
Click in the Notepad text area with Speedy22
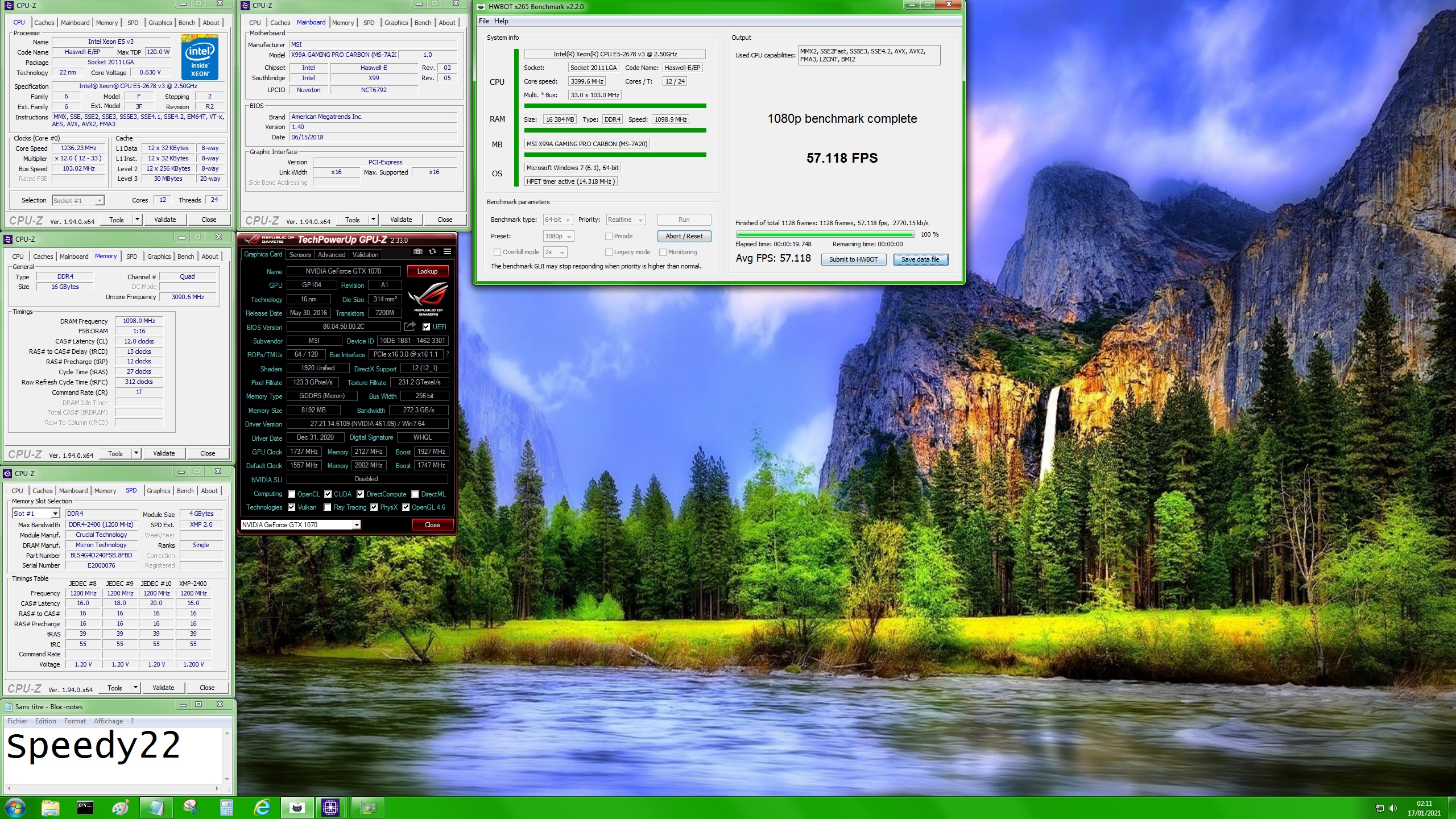pyautogui.click(x=113, y=755)
